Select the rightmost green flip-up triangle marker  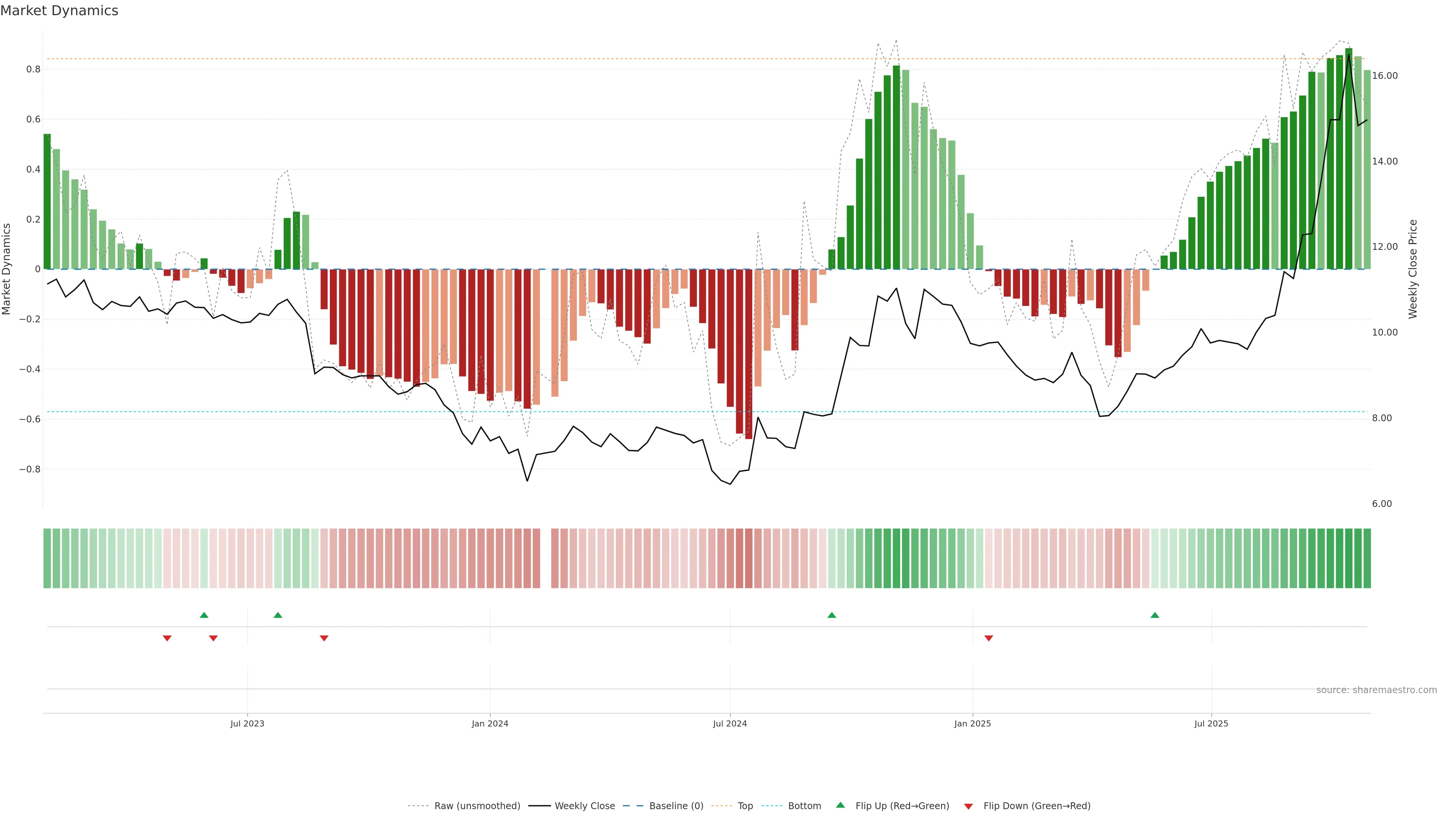1155,615
